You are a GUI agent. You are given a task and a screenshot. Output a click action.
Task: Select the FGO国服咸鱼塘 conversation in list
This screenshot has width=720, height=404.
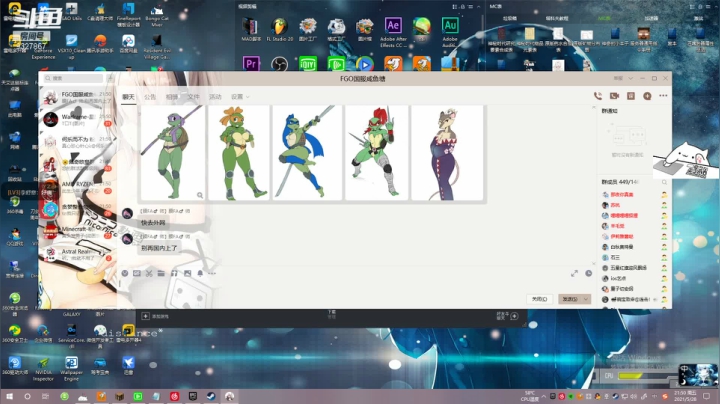tap(77, 97)
